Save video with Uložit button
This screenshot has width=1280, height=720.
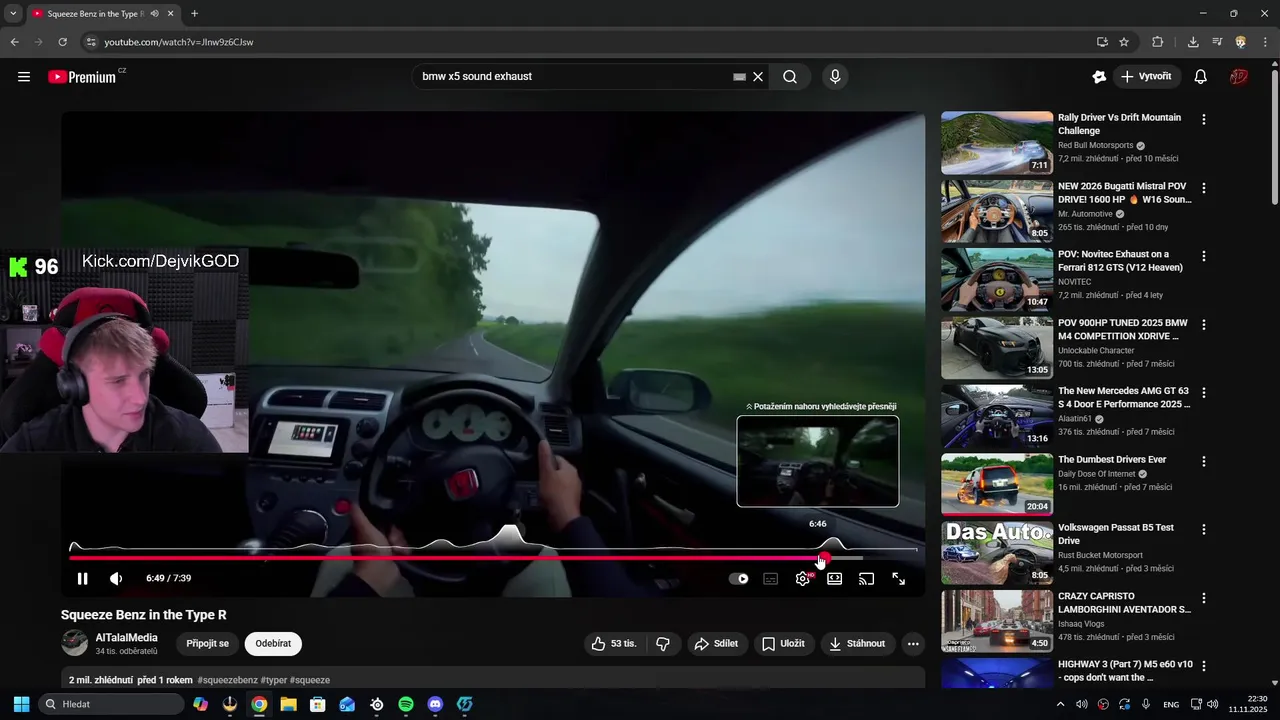coord(784,644)
